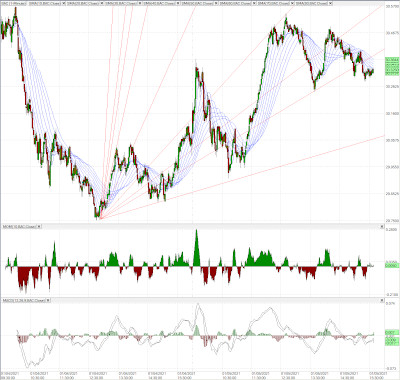Open the MACD indicator dropdown arrow
Image resolution: width=400 pixels, height=380 pixels.
coord(47,300)
